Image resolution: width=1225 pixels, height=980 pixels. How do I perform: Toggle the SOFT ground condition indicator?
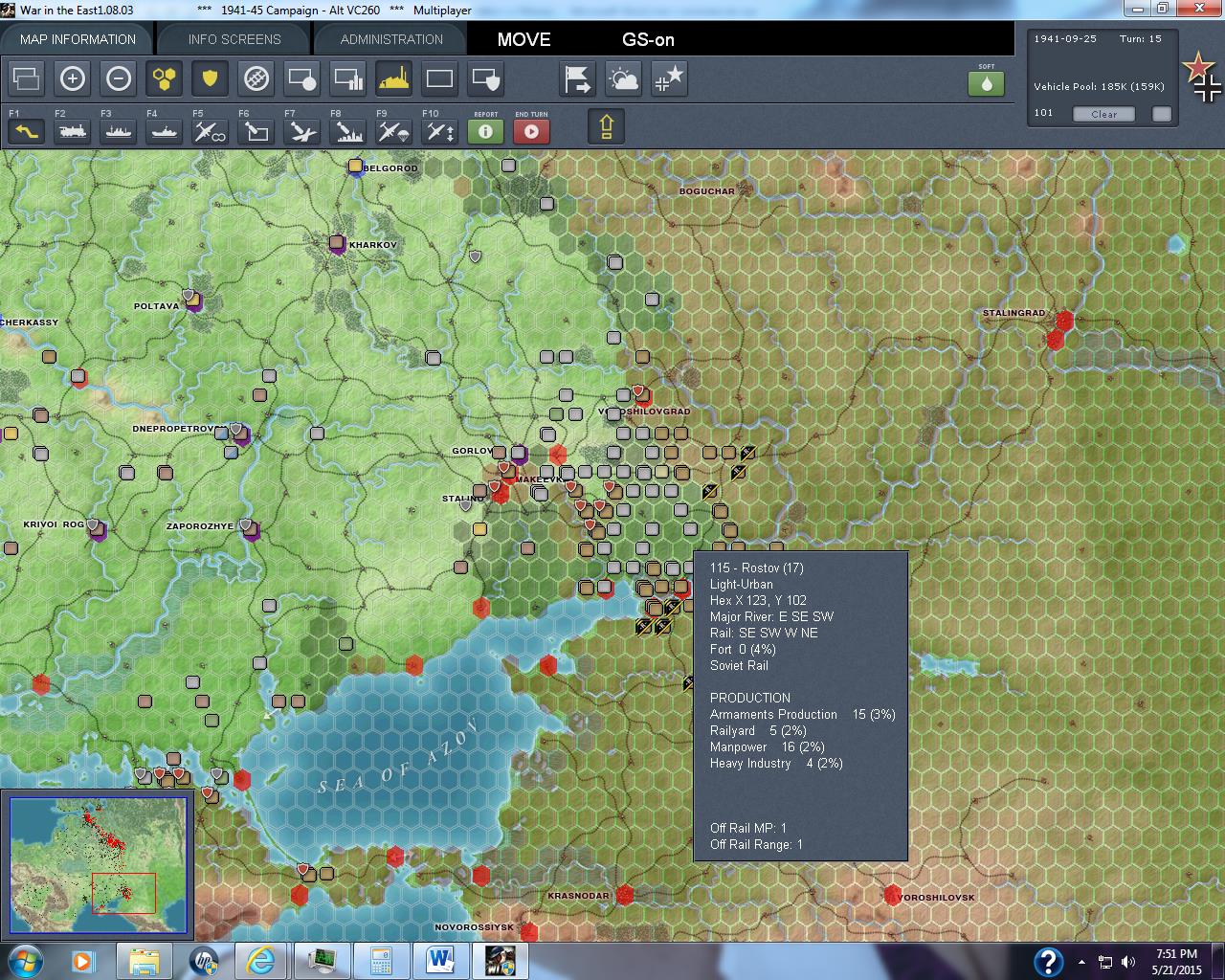click(987, 84)
